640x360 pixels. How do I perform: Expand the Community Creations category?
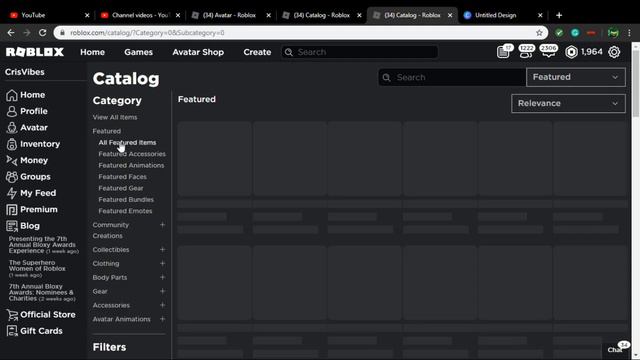[x=162, y=225]
